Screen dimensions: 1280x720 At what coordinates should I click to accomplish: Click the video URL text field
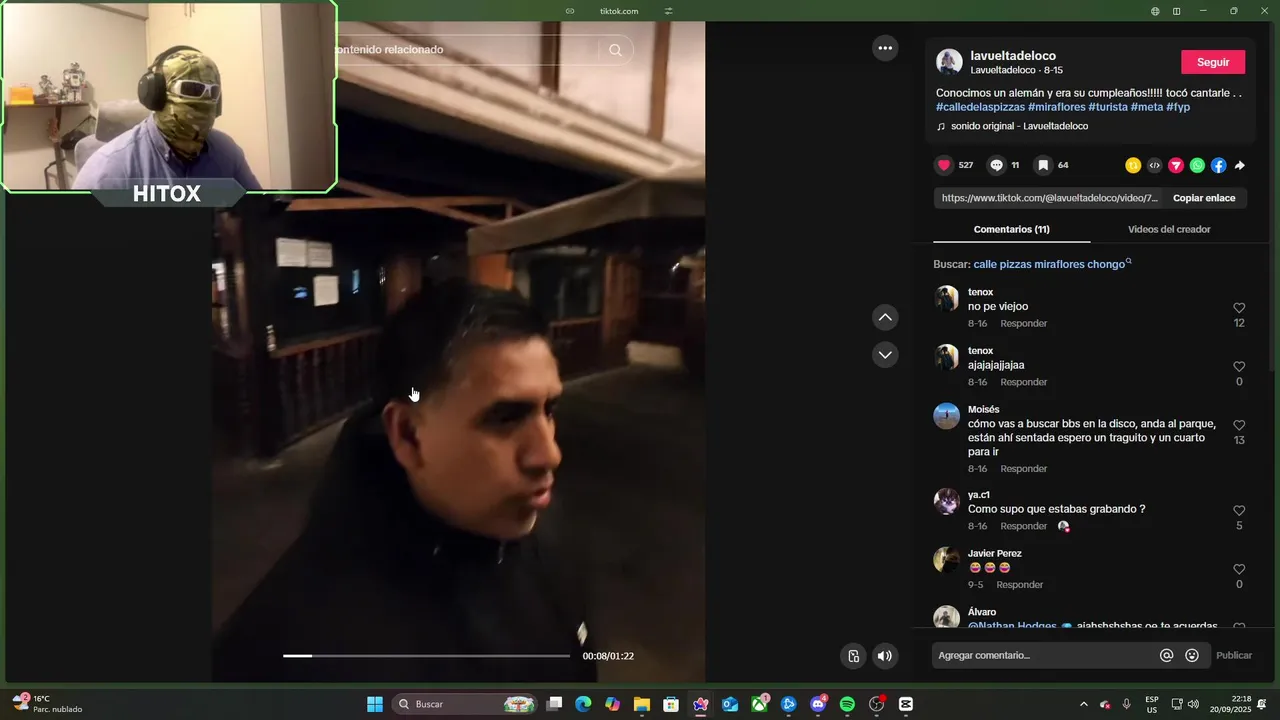point(1049,198)
